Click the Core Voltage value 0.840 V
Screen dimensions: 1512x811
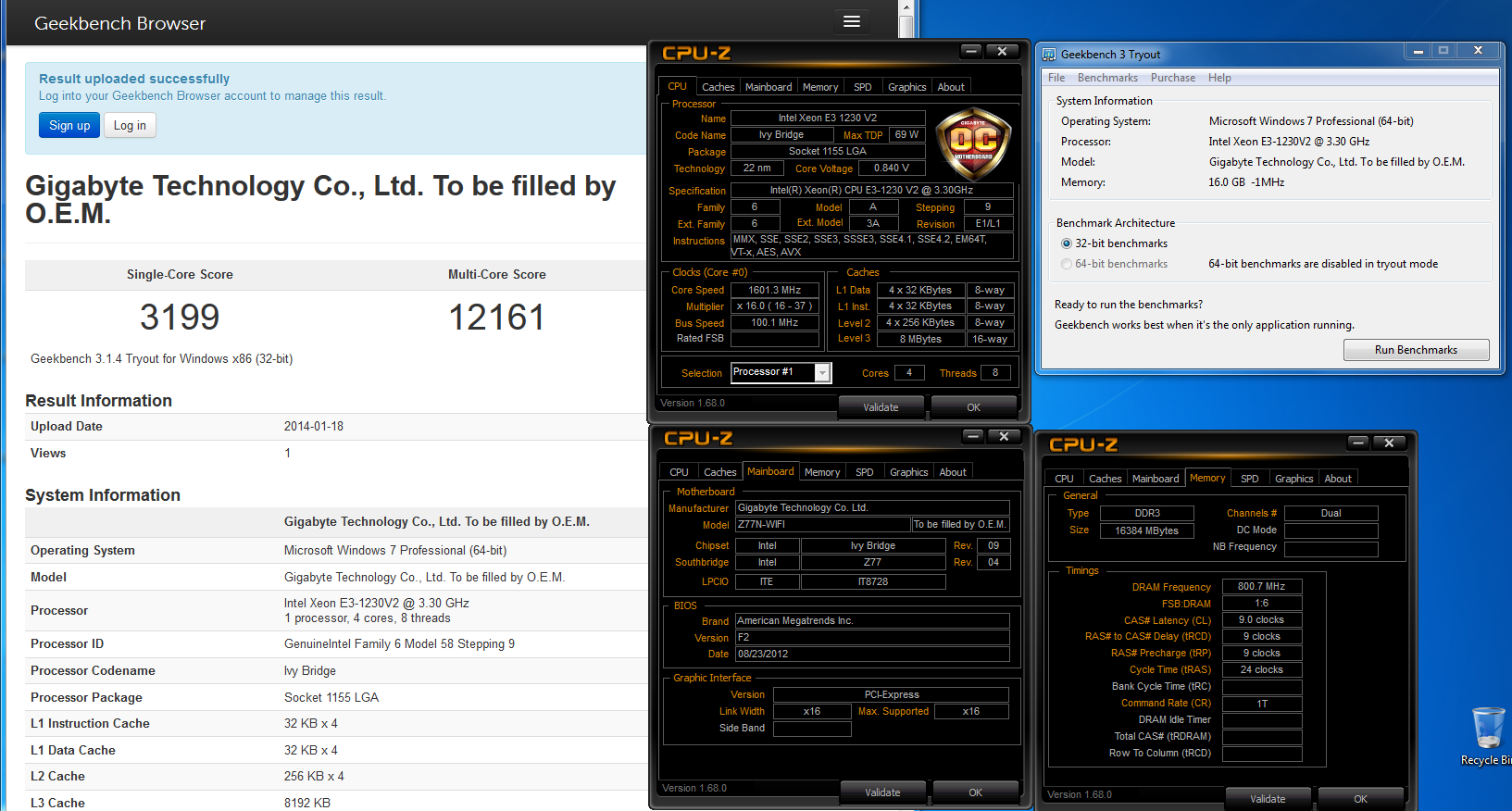[x=892, y=168]
